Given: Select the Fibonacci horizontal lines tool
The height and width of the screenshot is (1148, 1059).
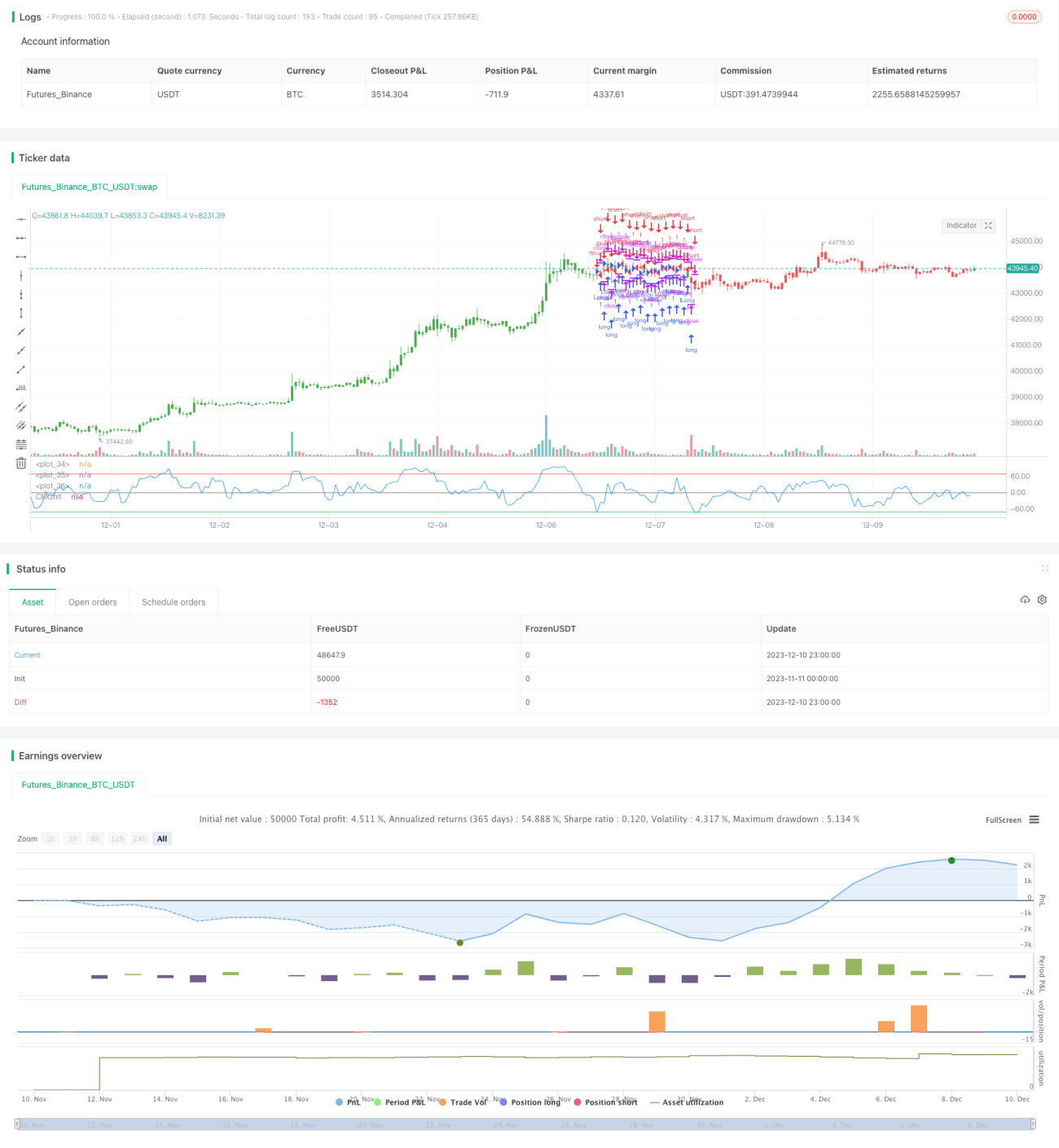Looking at the screenshot, I should pos(21,444).
